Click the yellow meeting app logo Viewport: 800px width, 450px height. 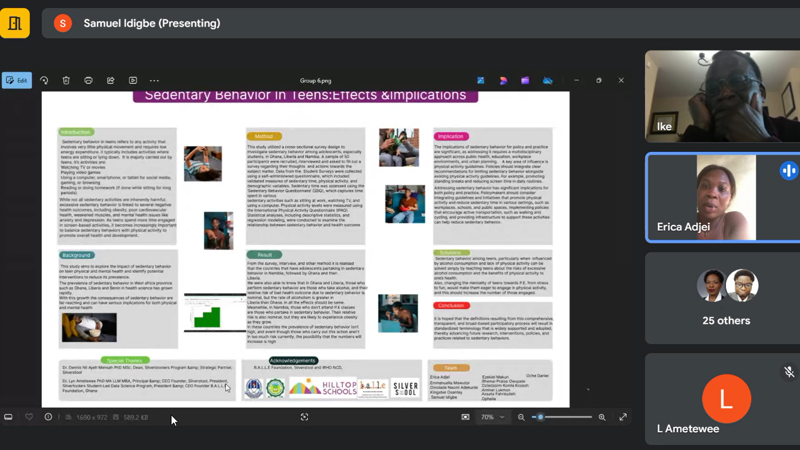tap(15, 22)
